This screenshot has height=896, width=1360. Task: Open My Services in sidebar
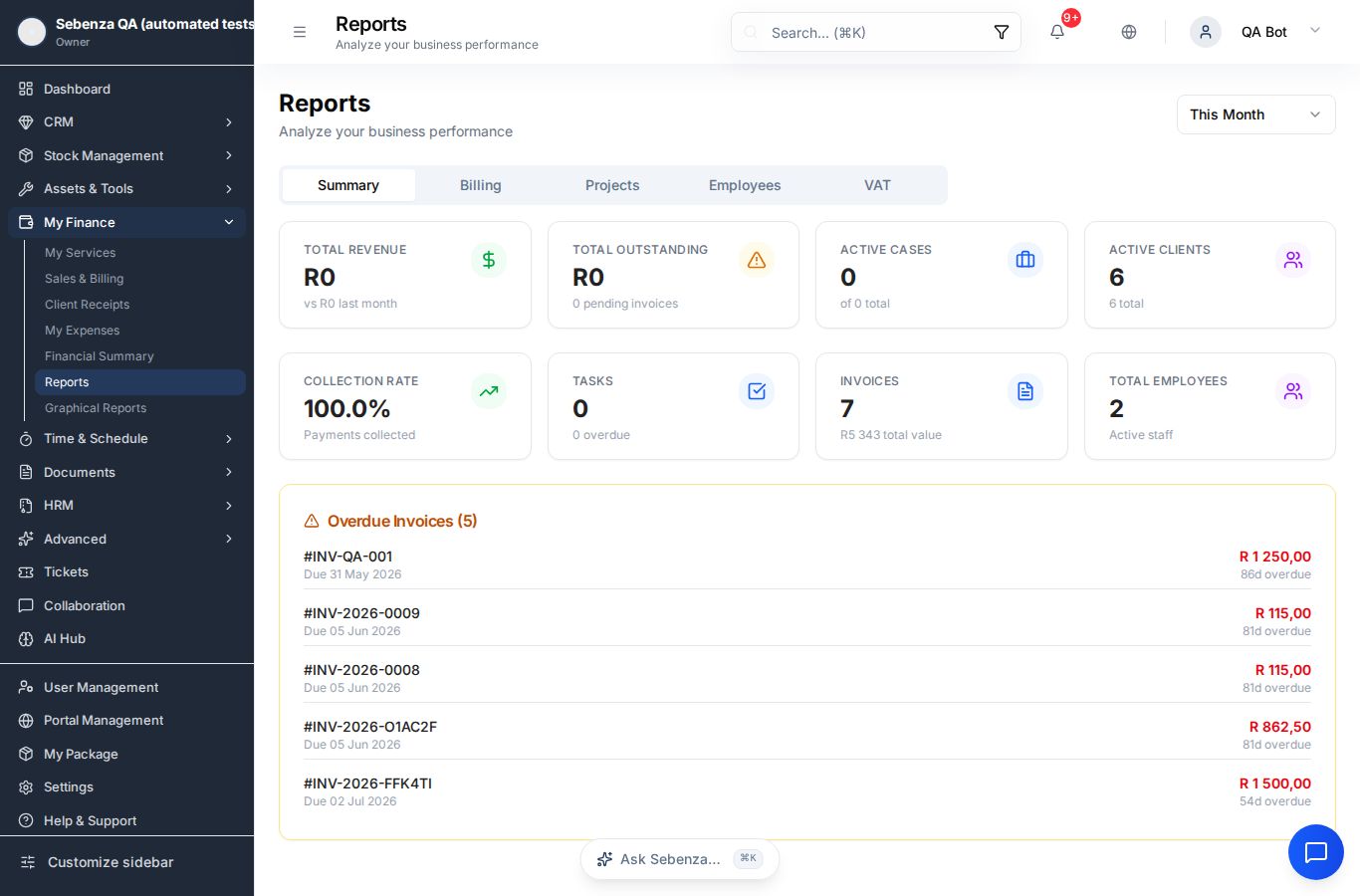tap(140, 253)
